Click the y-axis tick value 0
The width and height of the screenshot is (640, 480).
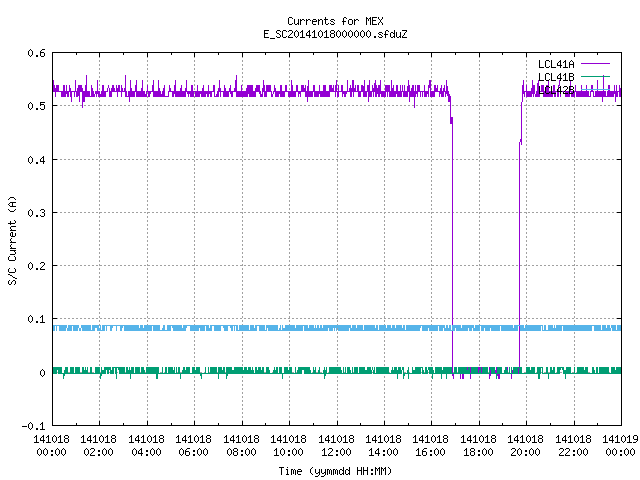42,373
